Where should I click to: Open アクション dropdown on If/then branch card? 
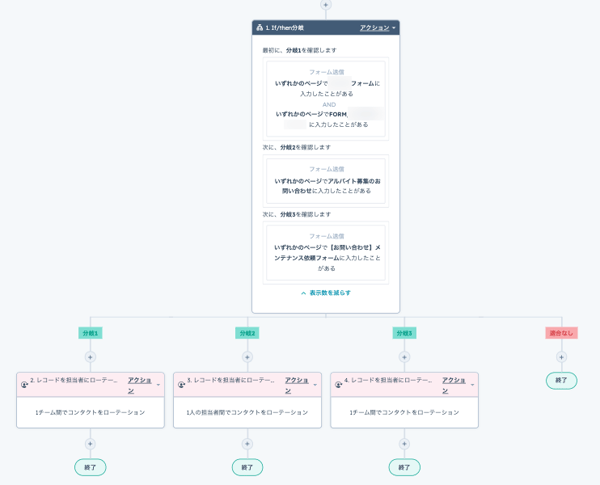pos(377,28)
